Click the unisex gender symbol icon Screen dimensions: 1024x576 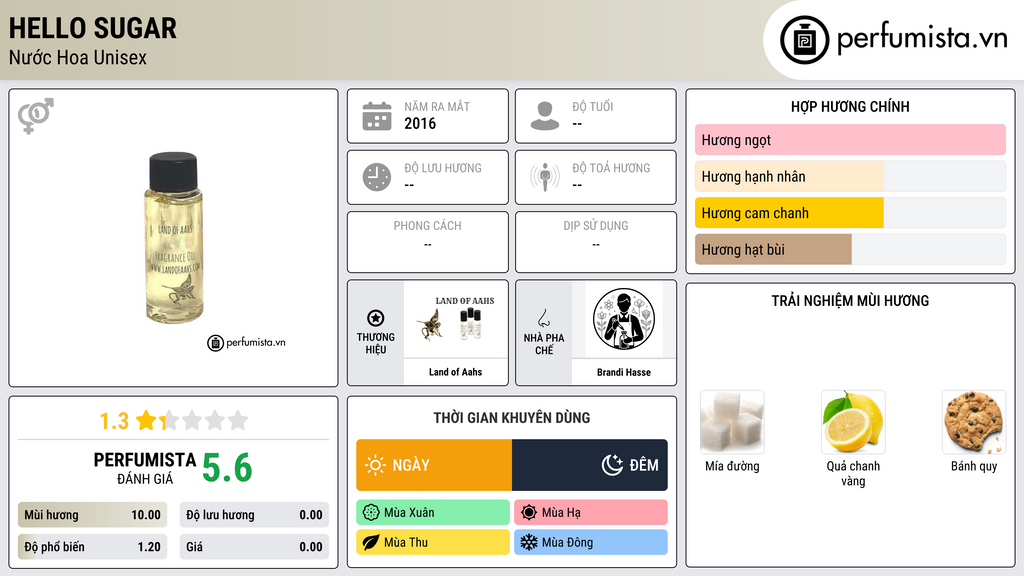[x=35, y=116]
